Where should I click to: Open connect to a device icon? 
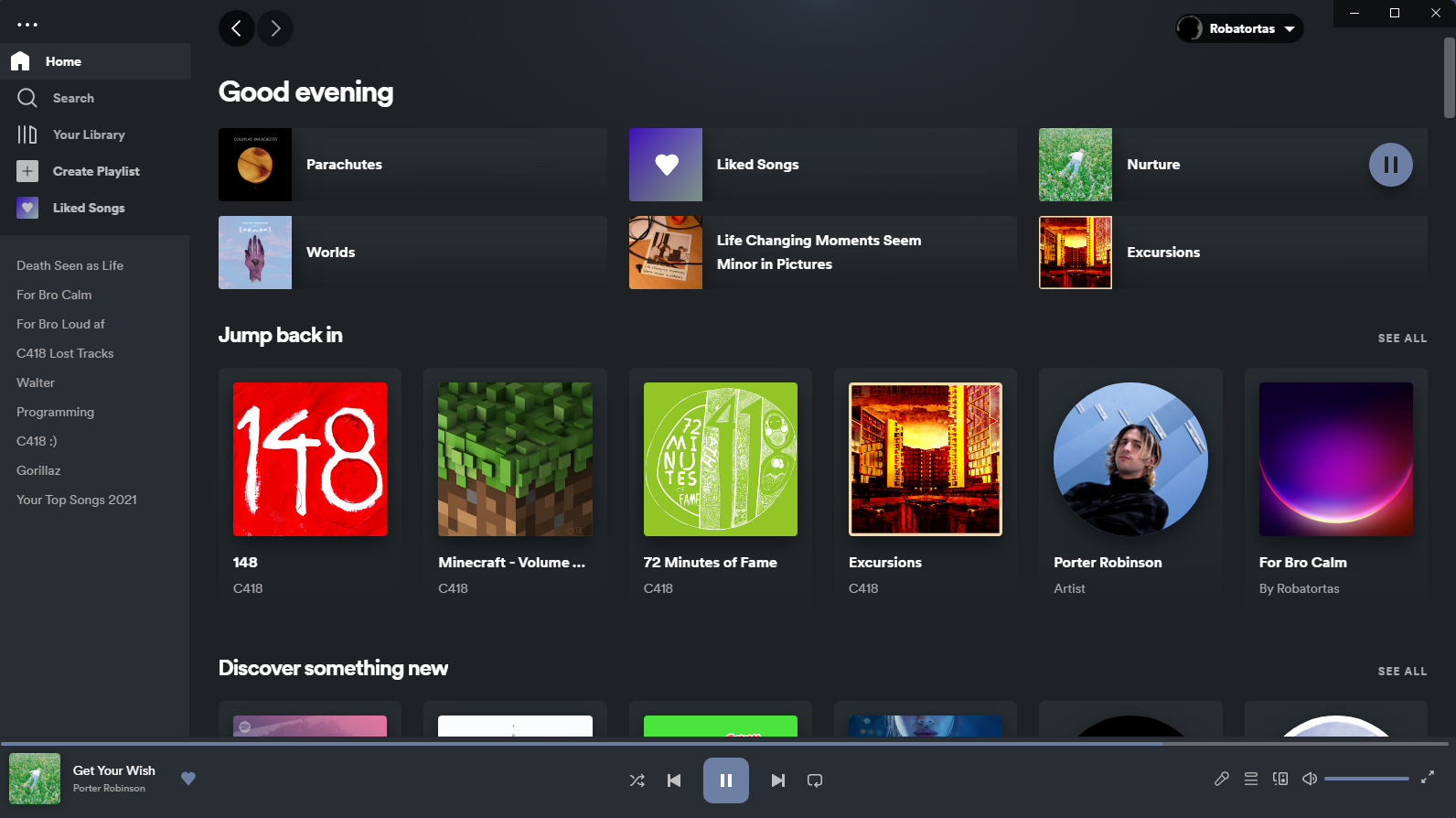tap(1280, 779)
